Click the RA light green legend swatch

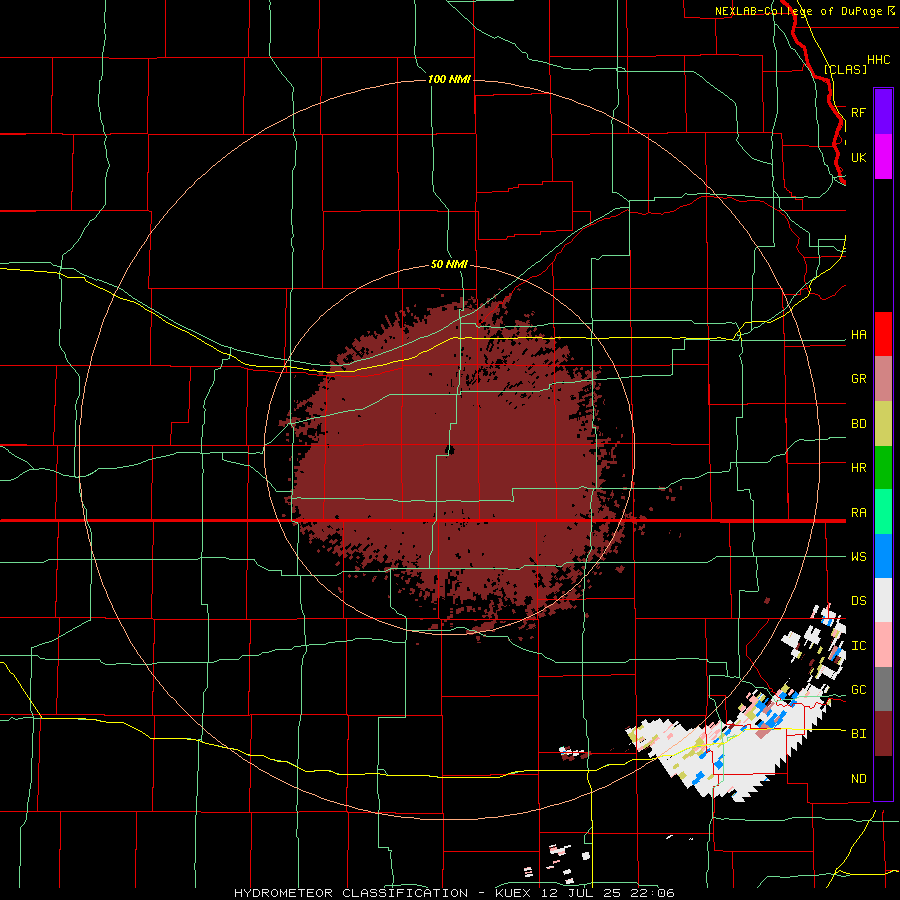pos(883,512)
